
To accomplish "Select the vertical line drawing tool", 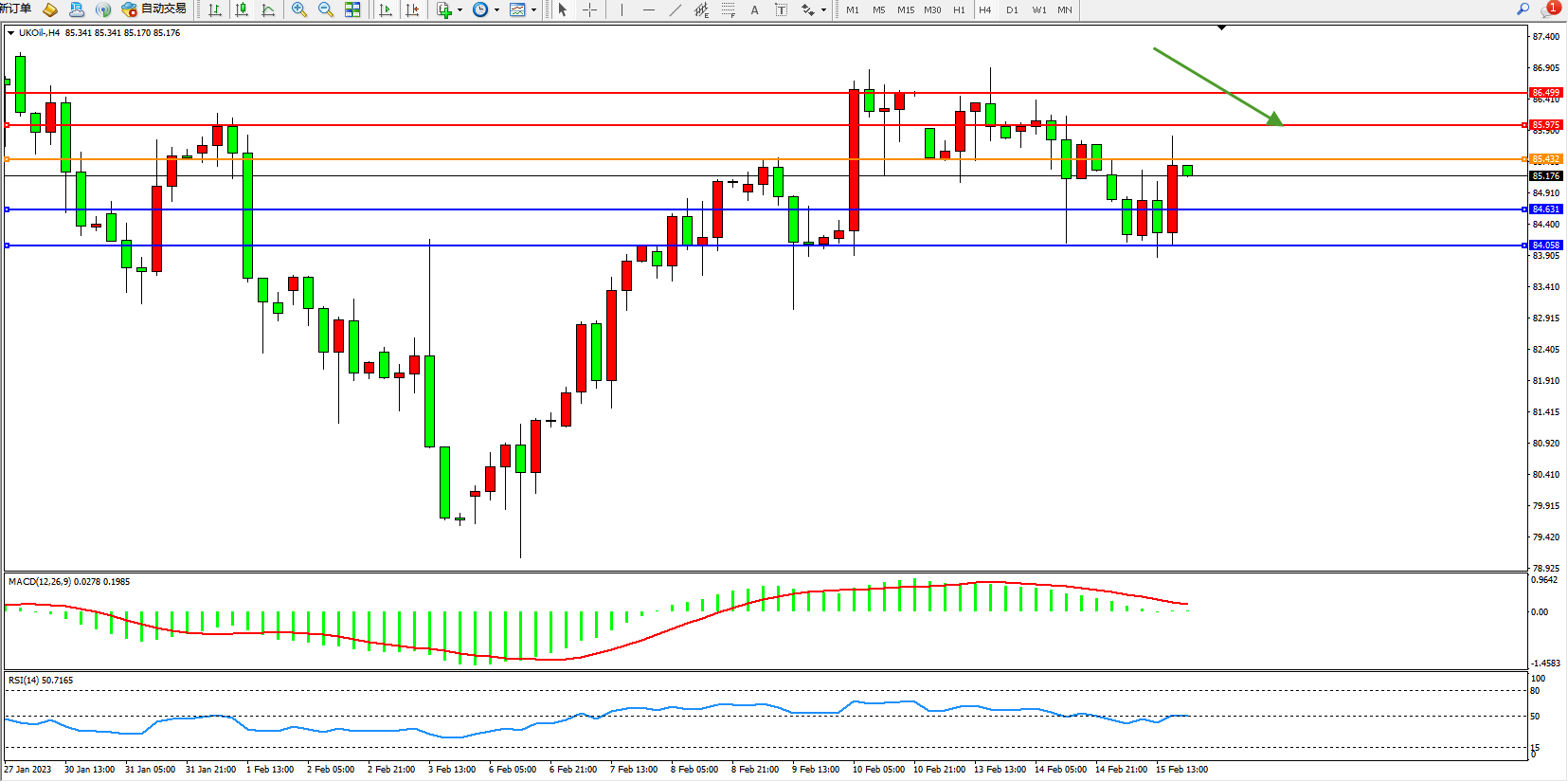I will pyautogui.click(x=622, y=9).
